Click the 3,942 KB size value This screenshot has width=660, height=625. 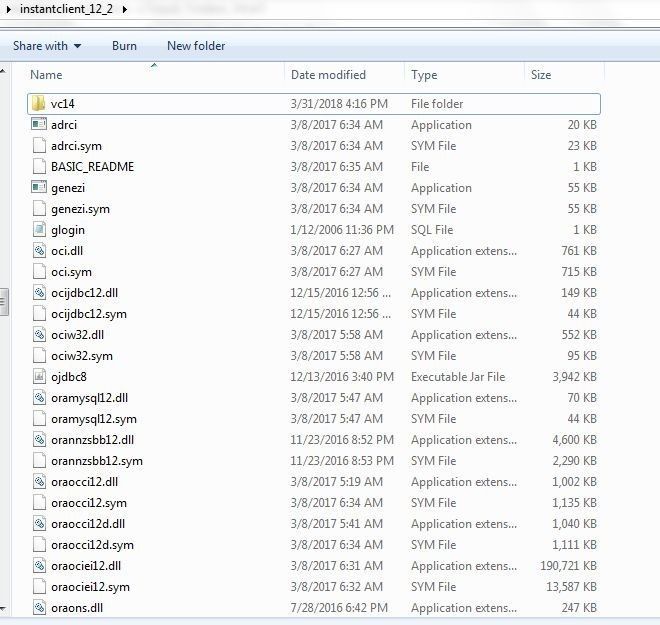[x=575, y=377]
